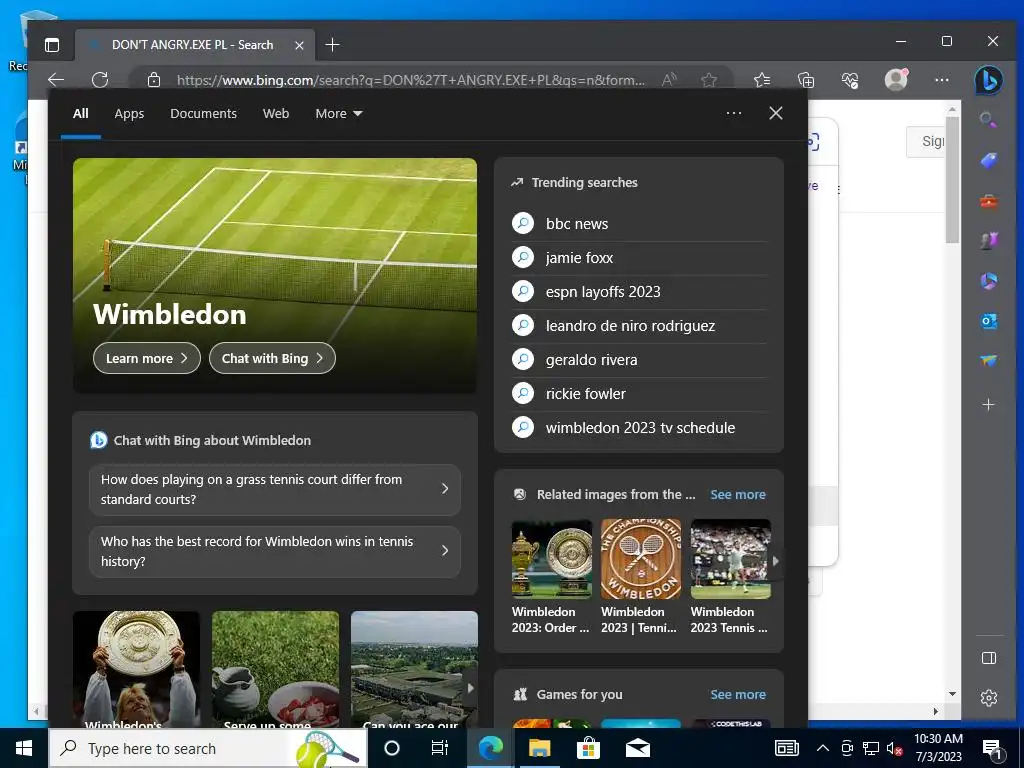Open Outlook in the Edge sidebar
The width and height of the screenshot is (1024, 768).
(x=989, y=321)
